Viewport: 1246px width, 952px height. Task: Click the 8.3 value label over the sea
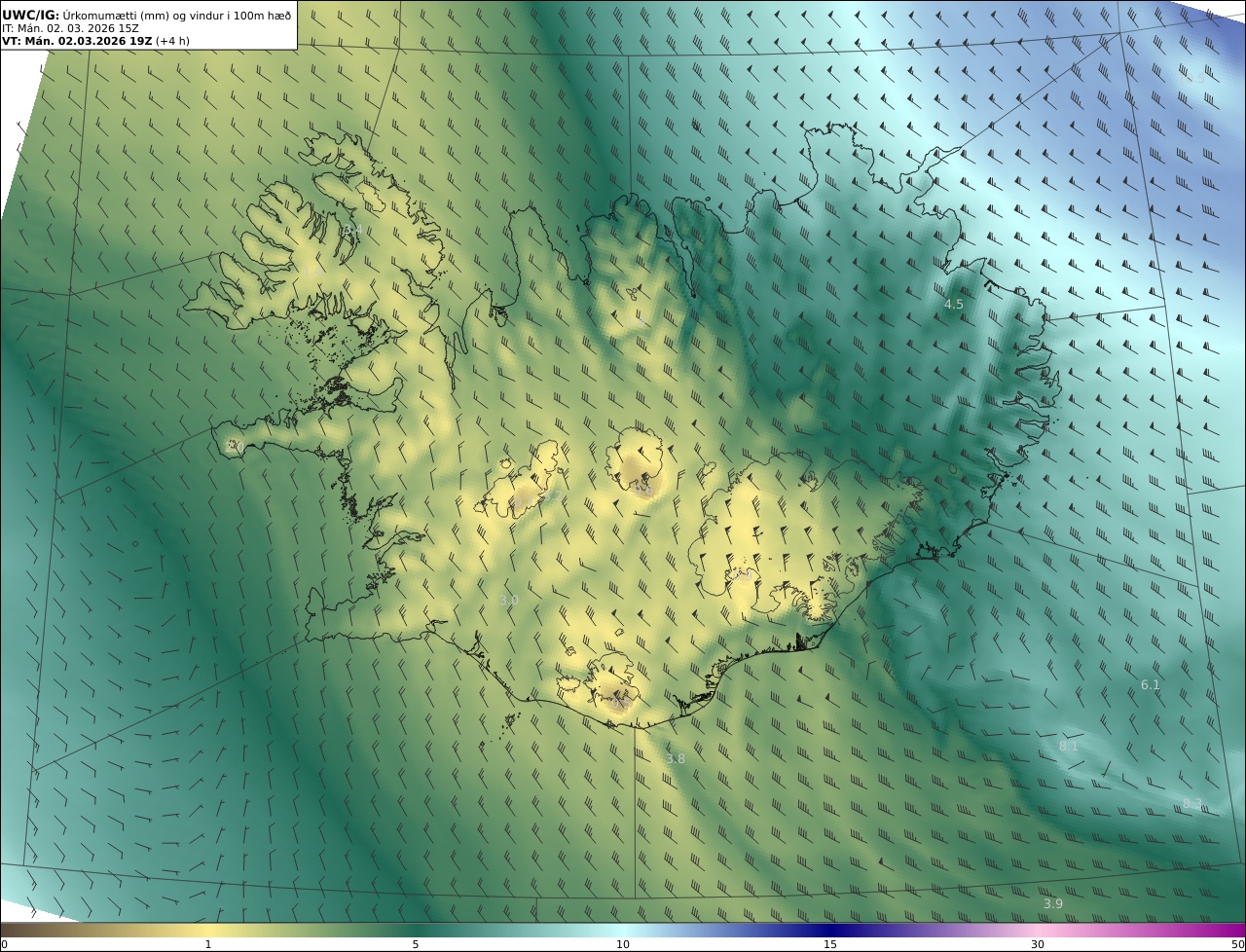1192,803
